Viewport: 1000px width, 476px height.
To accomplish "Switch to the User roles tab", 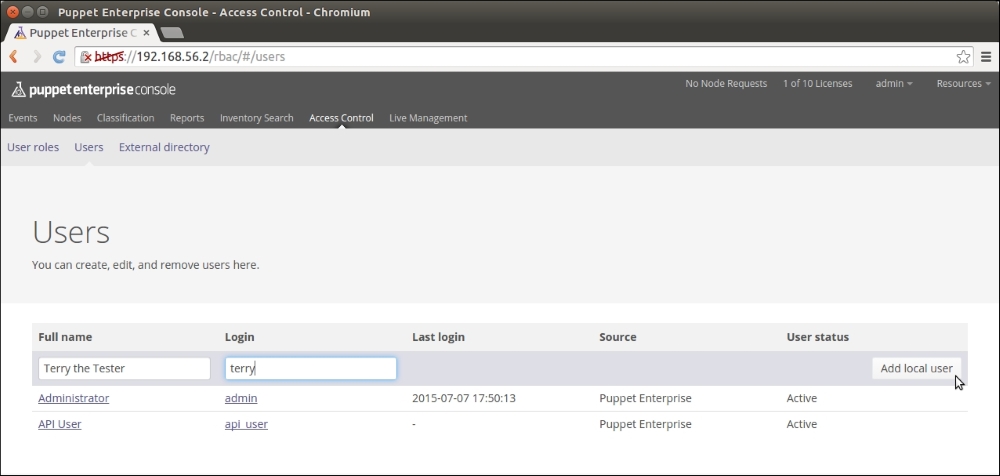I will click(33, 147).
